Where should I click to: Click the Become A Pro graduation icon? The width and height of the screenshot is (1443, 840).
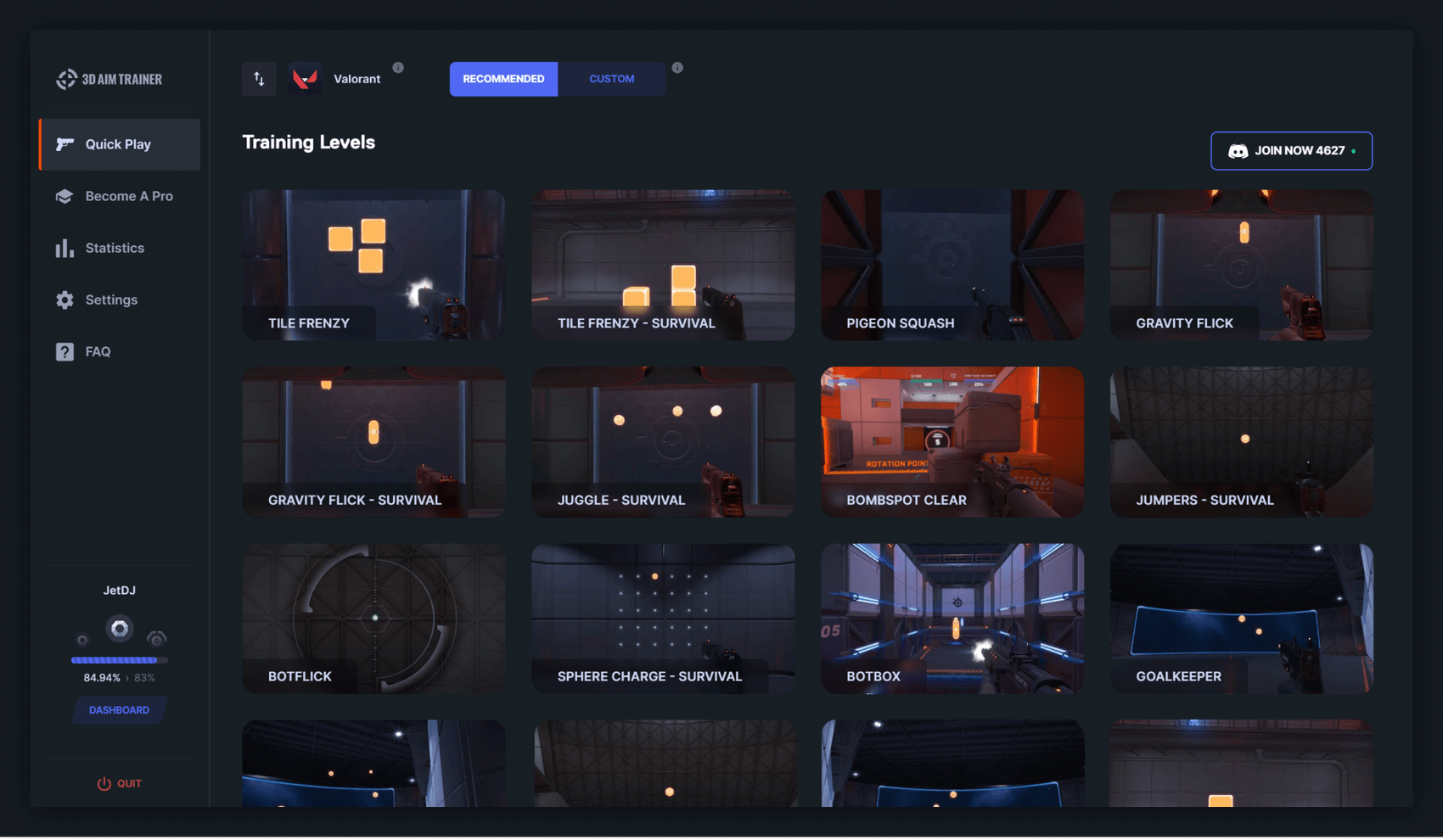(x=65, y=196)
